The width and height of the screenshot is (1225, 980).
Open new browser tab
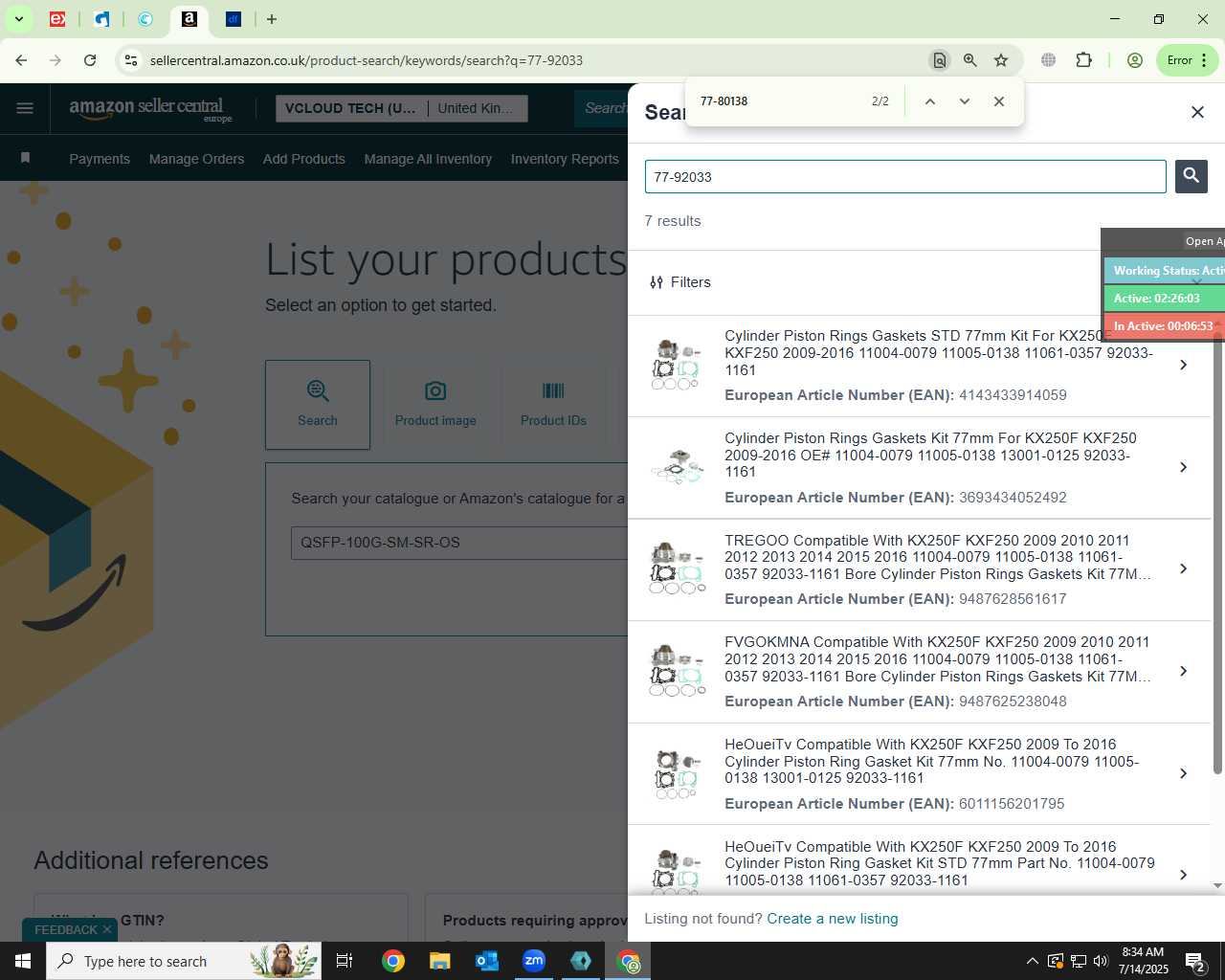coord(272,19)
